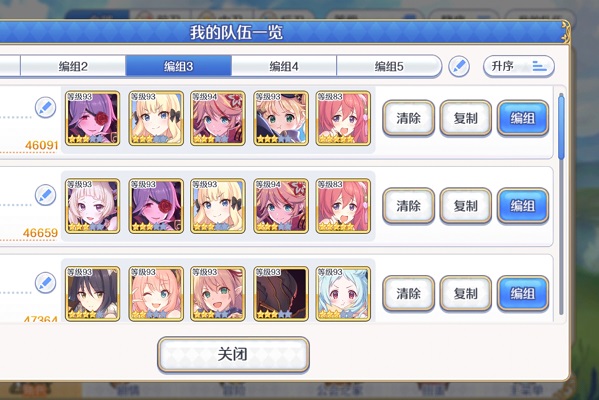Switch to the 编组4 tab
Viewport: 599px width, 400px height.
[284, 66]
